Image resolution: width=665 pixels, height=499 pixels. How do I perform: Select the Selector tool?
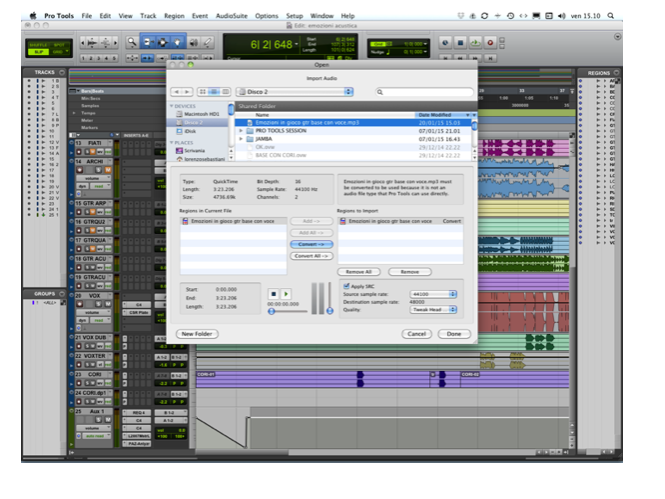tap(163, 42)
